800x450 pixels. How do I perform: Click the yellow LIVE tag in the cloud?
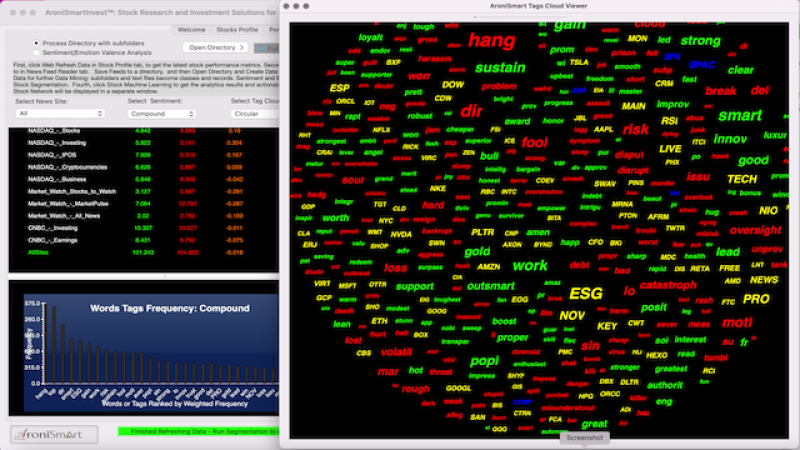tap(670, 149)
